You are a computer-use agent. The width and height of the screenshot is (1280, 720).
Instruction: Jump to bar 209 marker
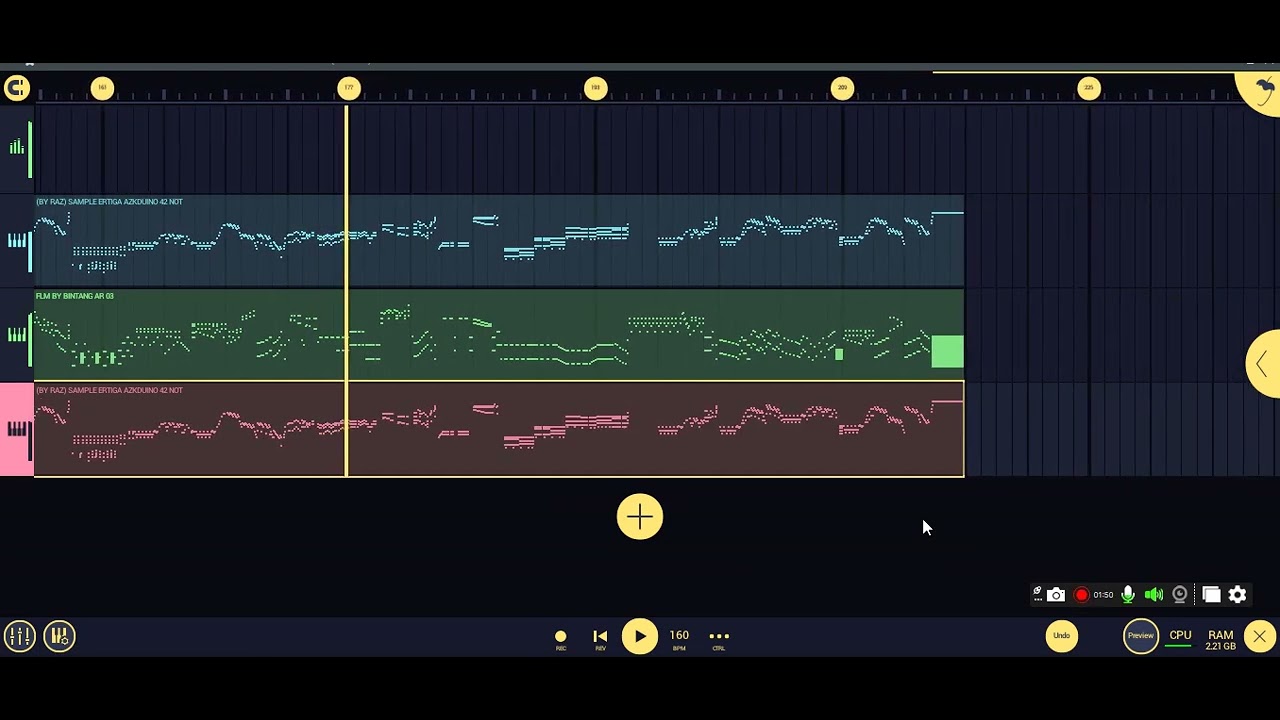pos(842,88)
